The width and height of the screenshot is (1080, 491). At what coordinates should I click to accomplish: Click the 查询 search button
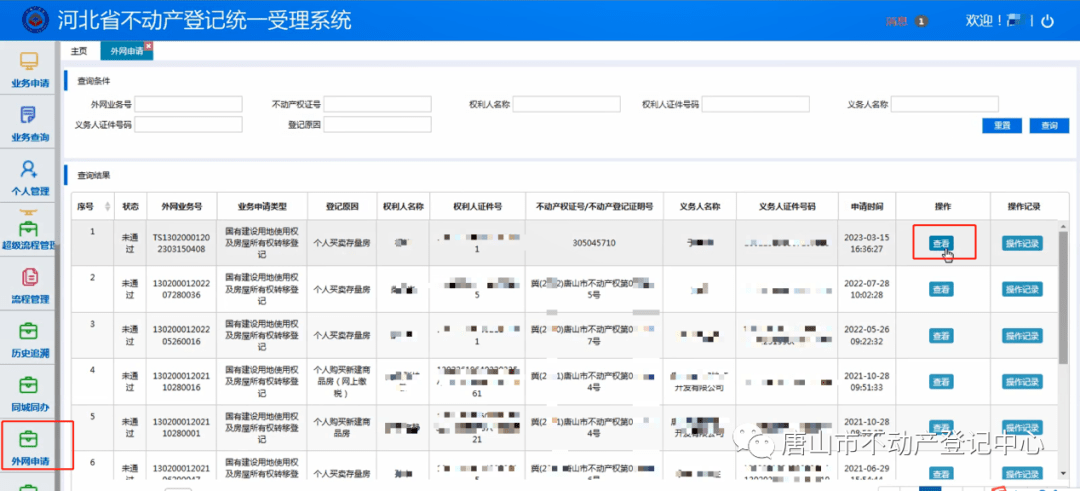pos(1048,125)
